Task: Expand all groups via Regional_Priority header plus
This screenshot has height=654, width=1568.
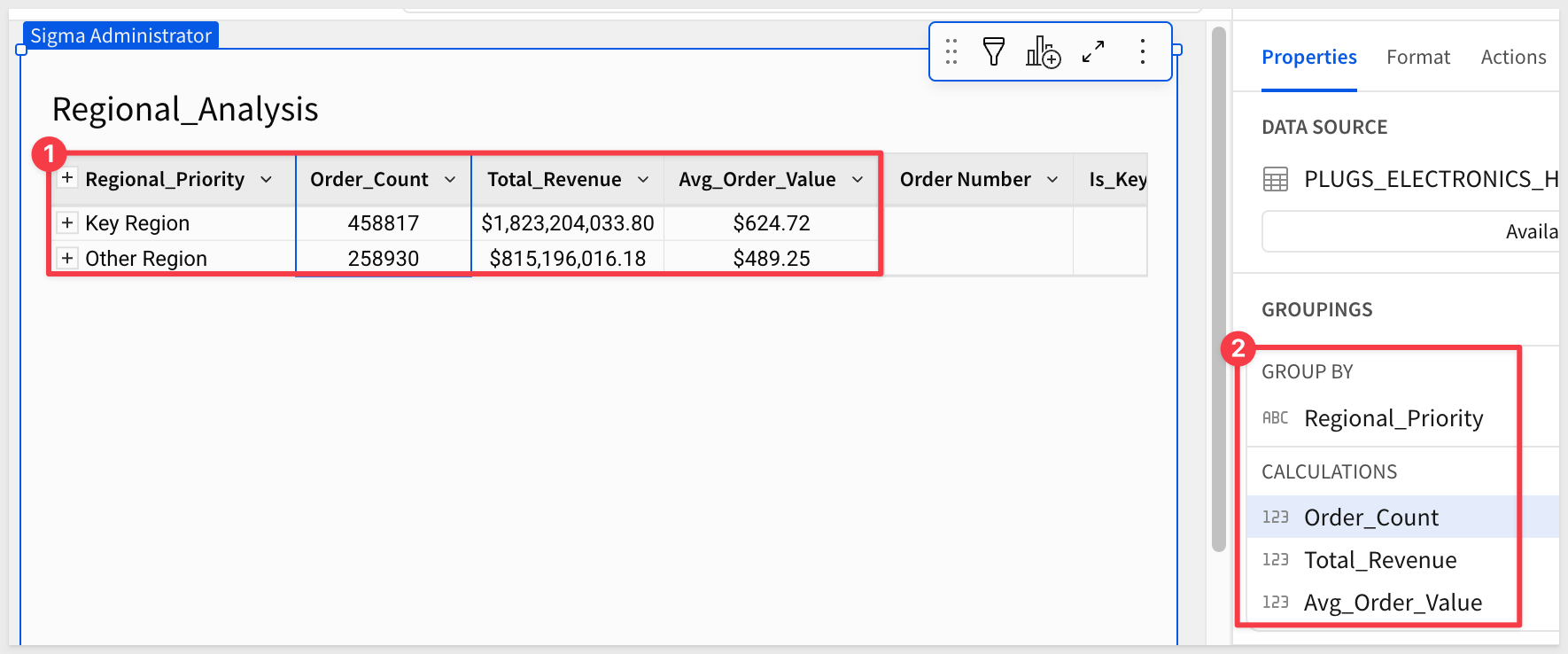Action: (67, 178)
